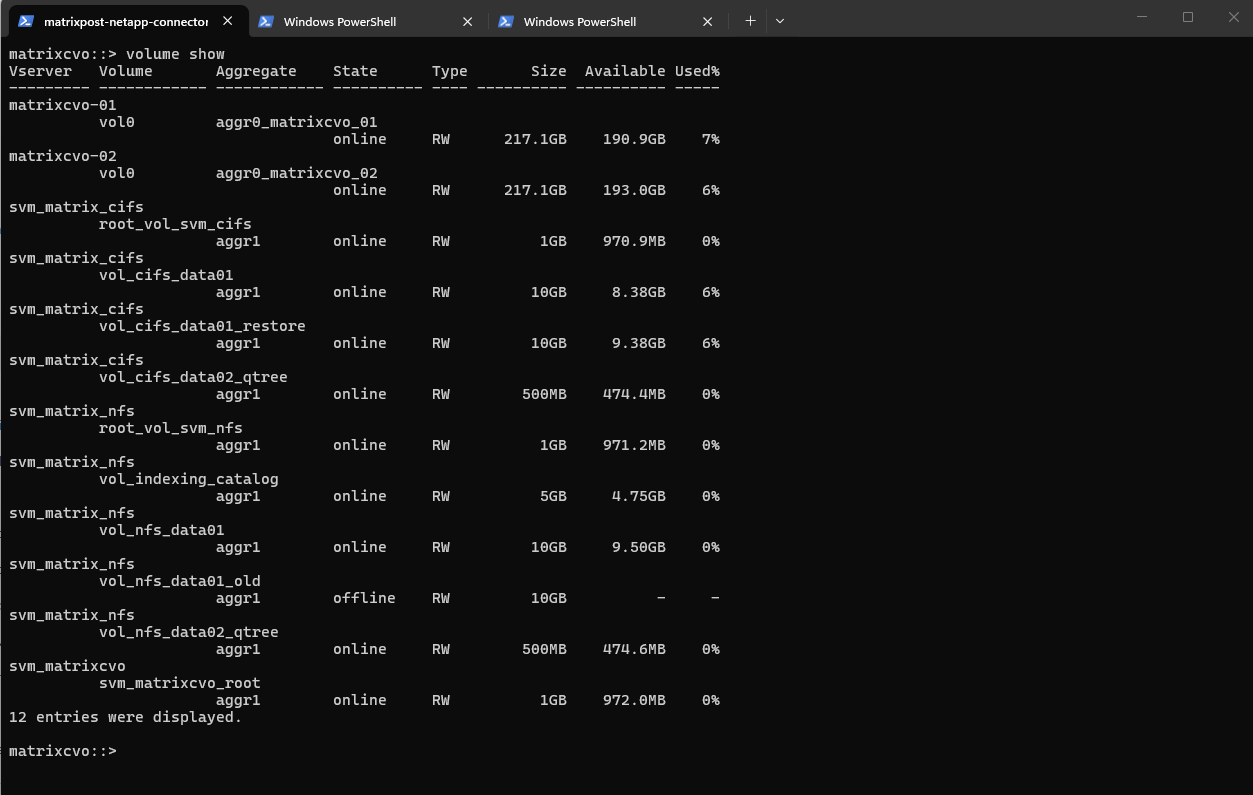Minimize the terminal window
Image resolution: width=1253 pixels, height=795 pixels.
pyautogui.click(x=1143, y=17)
